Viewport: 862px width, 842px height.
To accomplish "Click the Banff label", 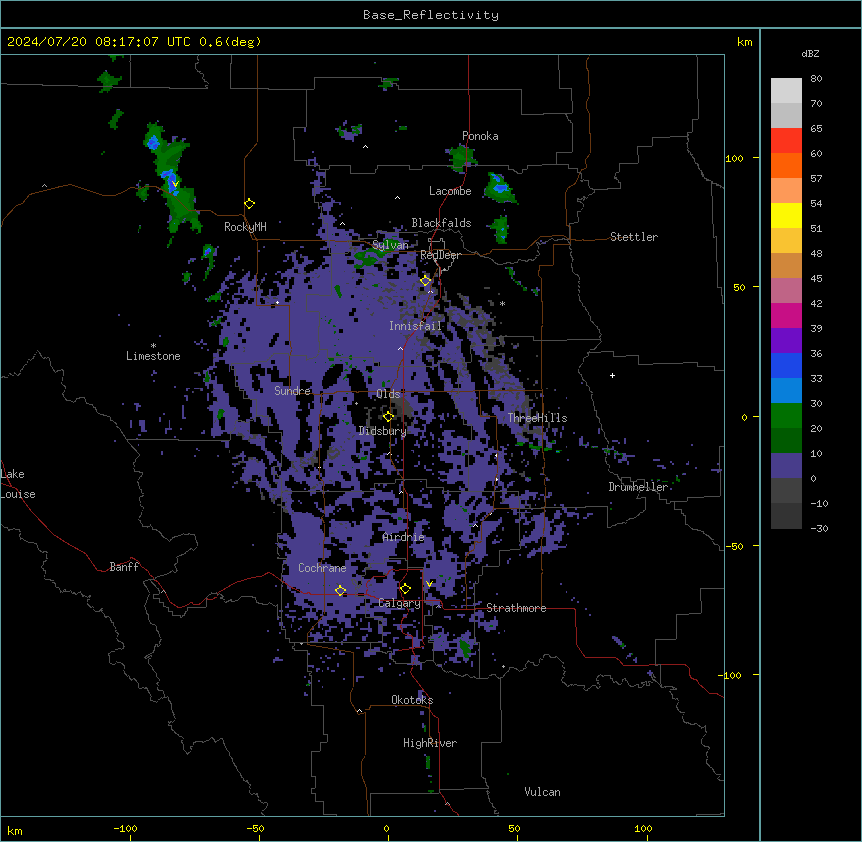I will click(x=124, y=567).
